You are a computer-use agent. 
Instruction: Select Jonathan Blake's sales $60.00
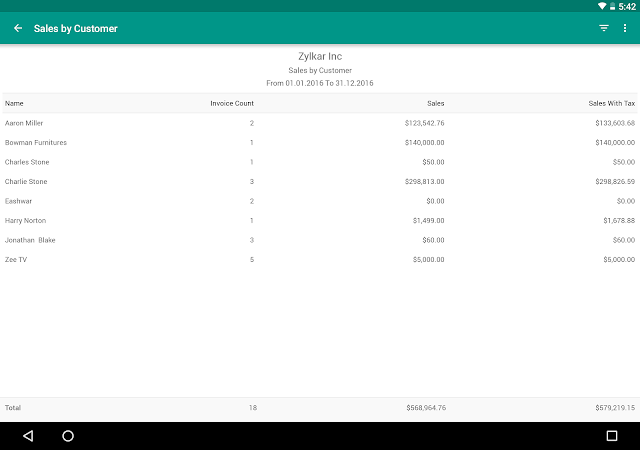pyautogui.click(x=433, y=240)
